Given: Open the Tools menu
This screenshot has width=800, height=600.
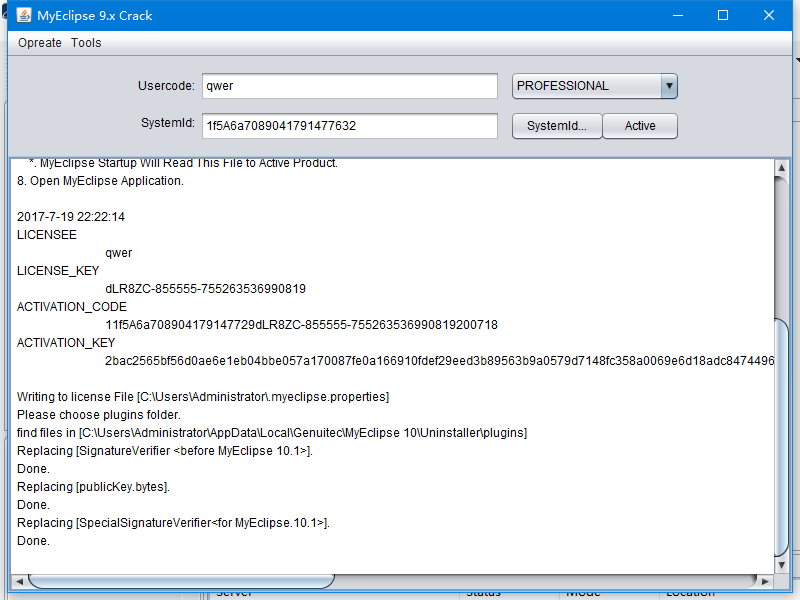Looking at the screenshot, I should (x=86, y=43).
